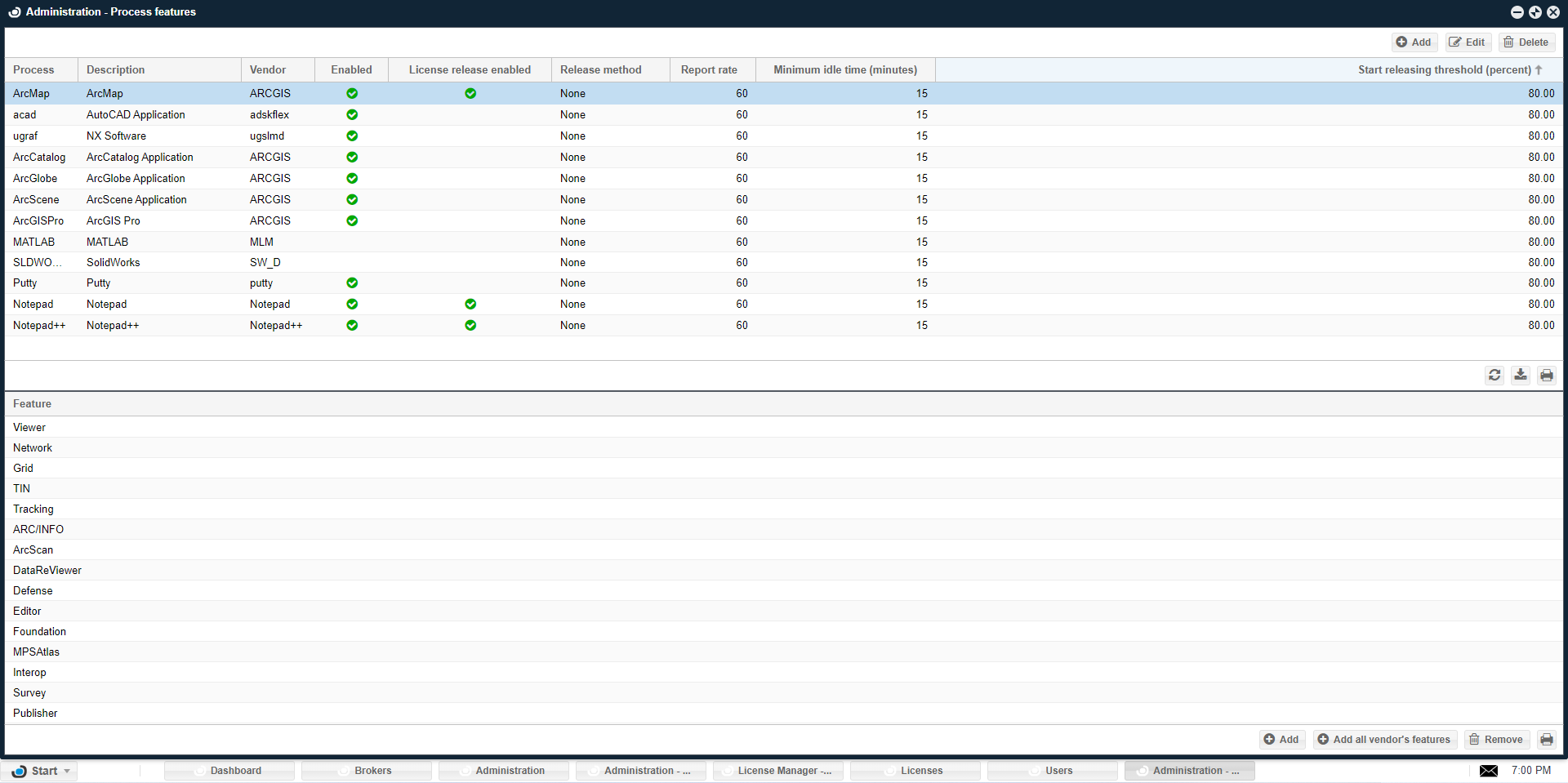Click Add all vendor's features button
This screenshot has height=783, width=1568.
pos(1384,740)
